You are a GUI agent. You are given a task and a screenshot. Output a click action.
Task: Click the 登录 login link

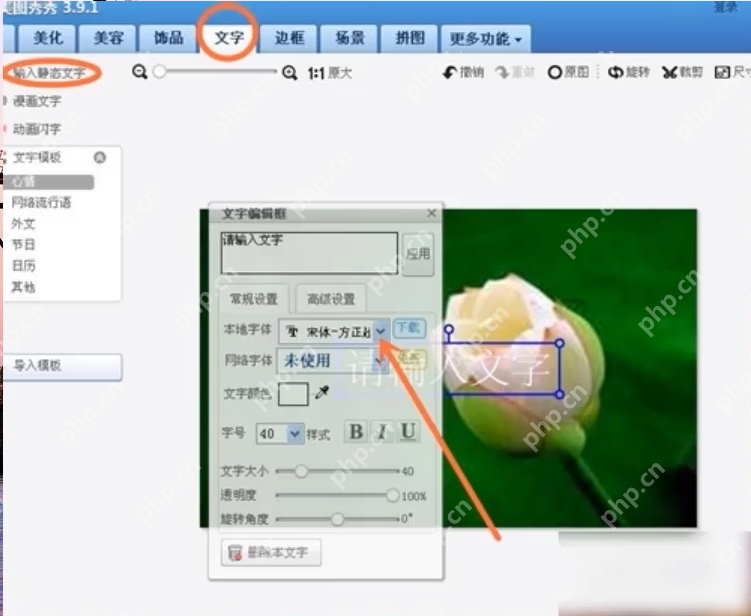click(x=726, y=7)
